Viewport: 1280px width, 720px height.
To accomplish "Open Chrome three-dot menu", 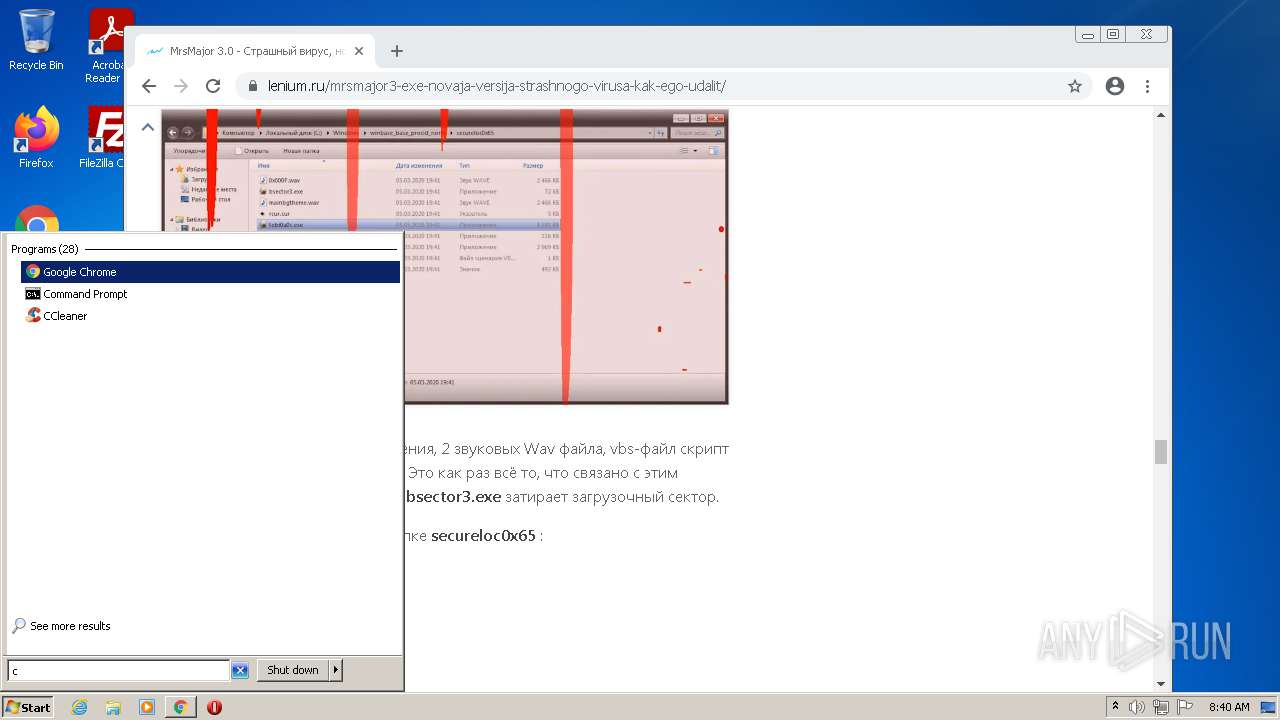I will [1147, 86].
